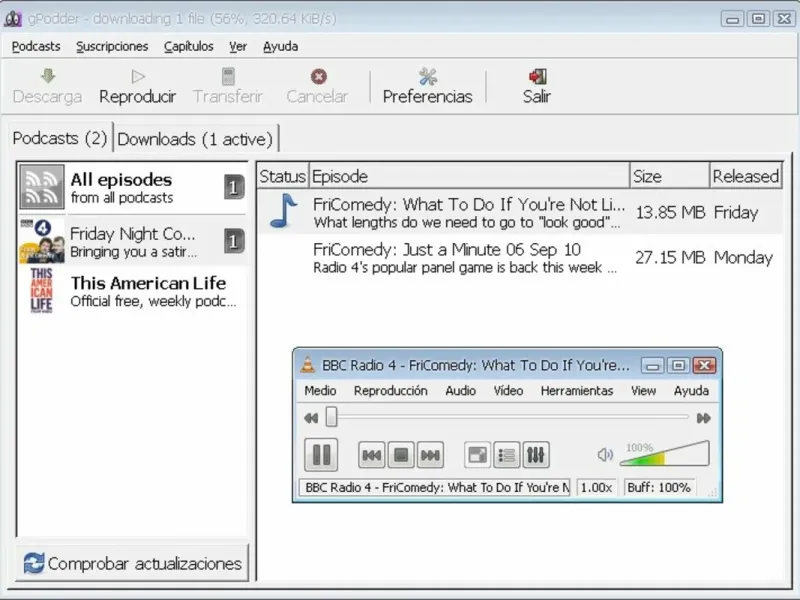The height and width of the screenshot is (600, 800).
Task: Click the VLC seek slider handle
Action: [x=332, y=417]
